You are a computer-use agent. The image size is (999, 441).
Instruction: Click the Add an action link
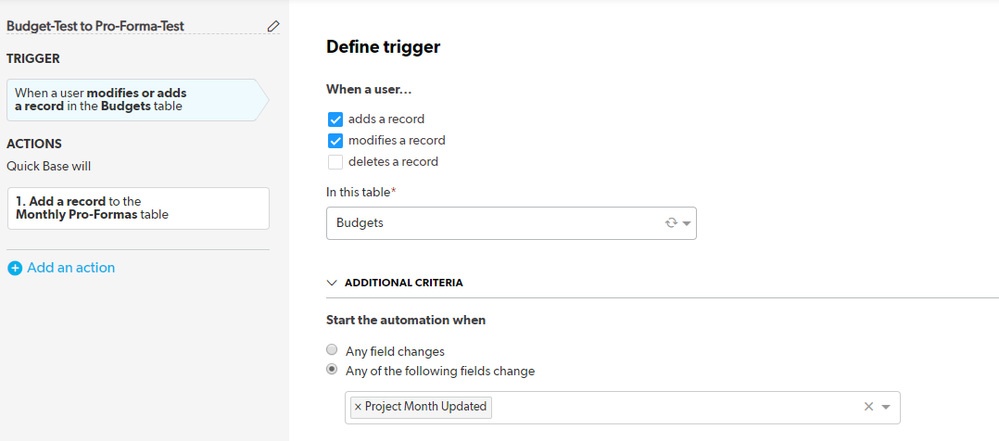(71, 268)
